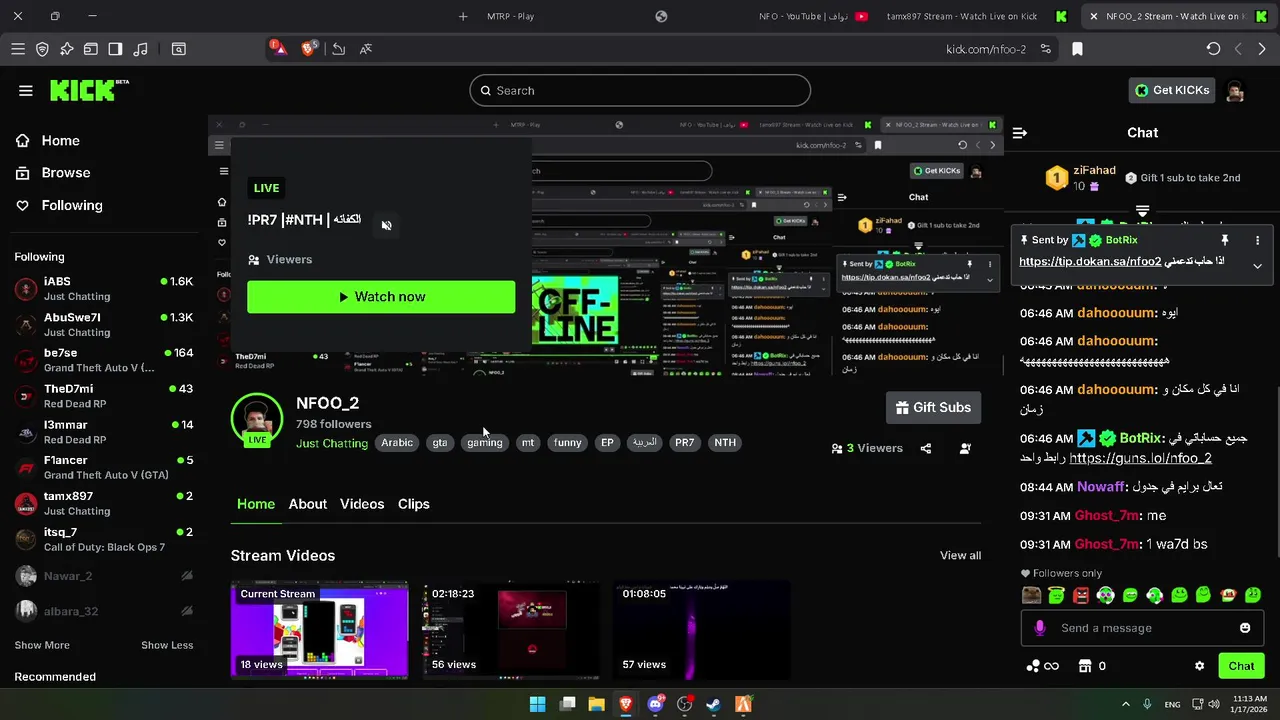Click the green Chat send button
Screen dimensions: 1280x720
pos(1241,666)
